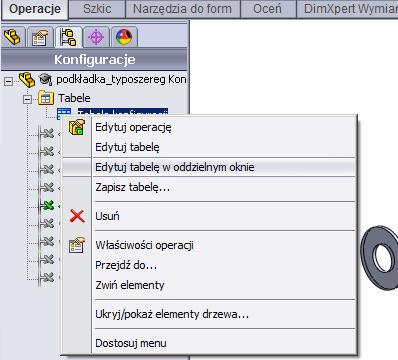Click the Konfiguracje panel header

[94, 60]
